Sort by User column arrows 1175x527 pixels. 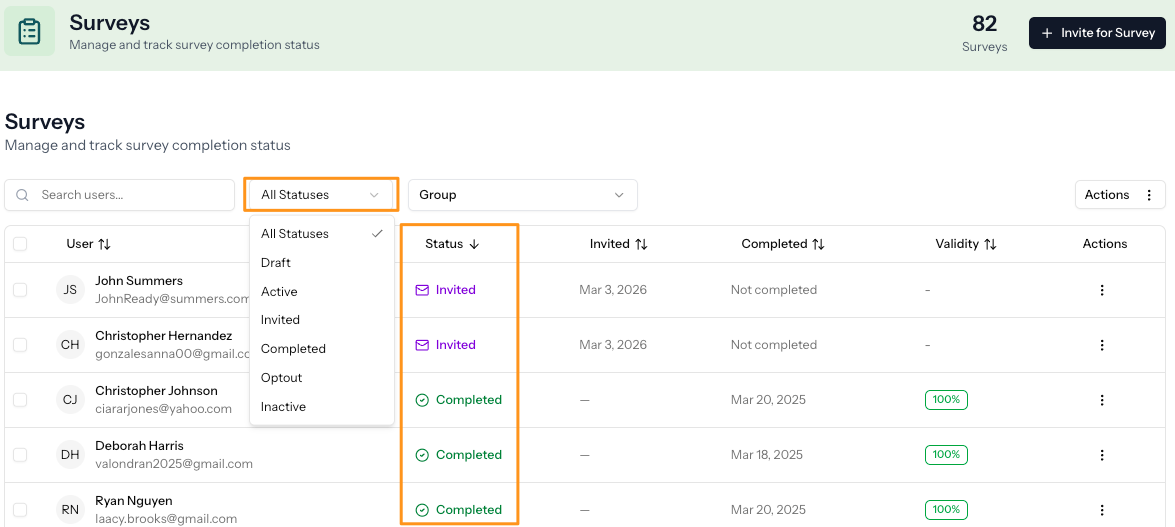click(x=104, y=244)
